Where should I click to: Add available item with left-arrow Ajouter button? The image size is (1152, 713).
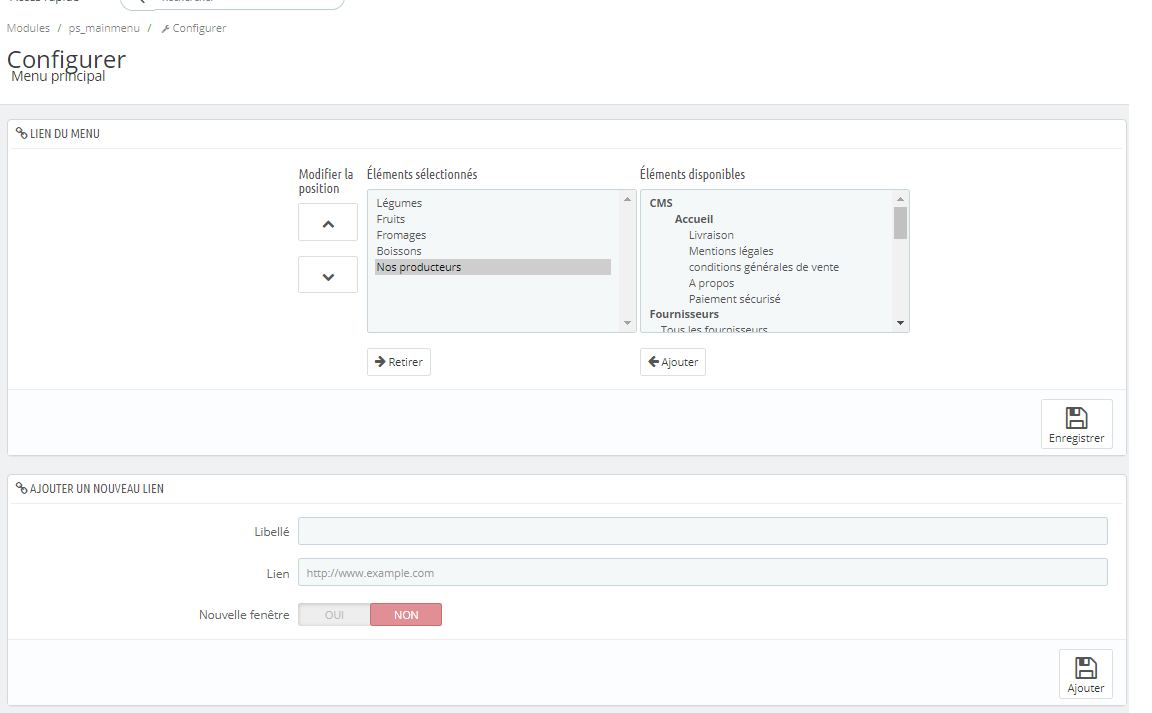point(672,362)
